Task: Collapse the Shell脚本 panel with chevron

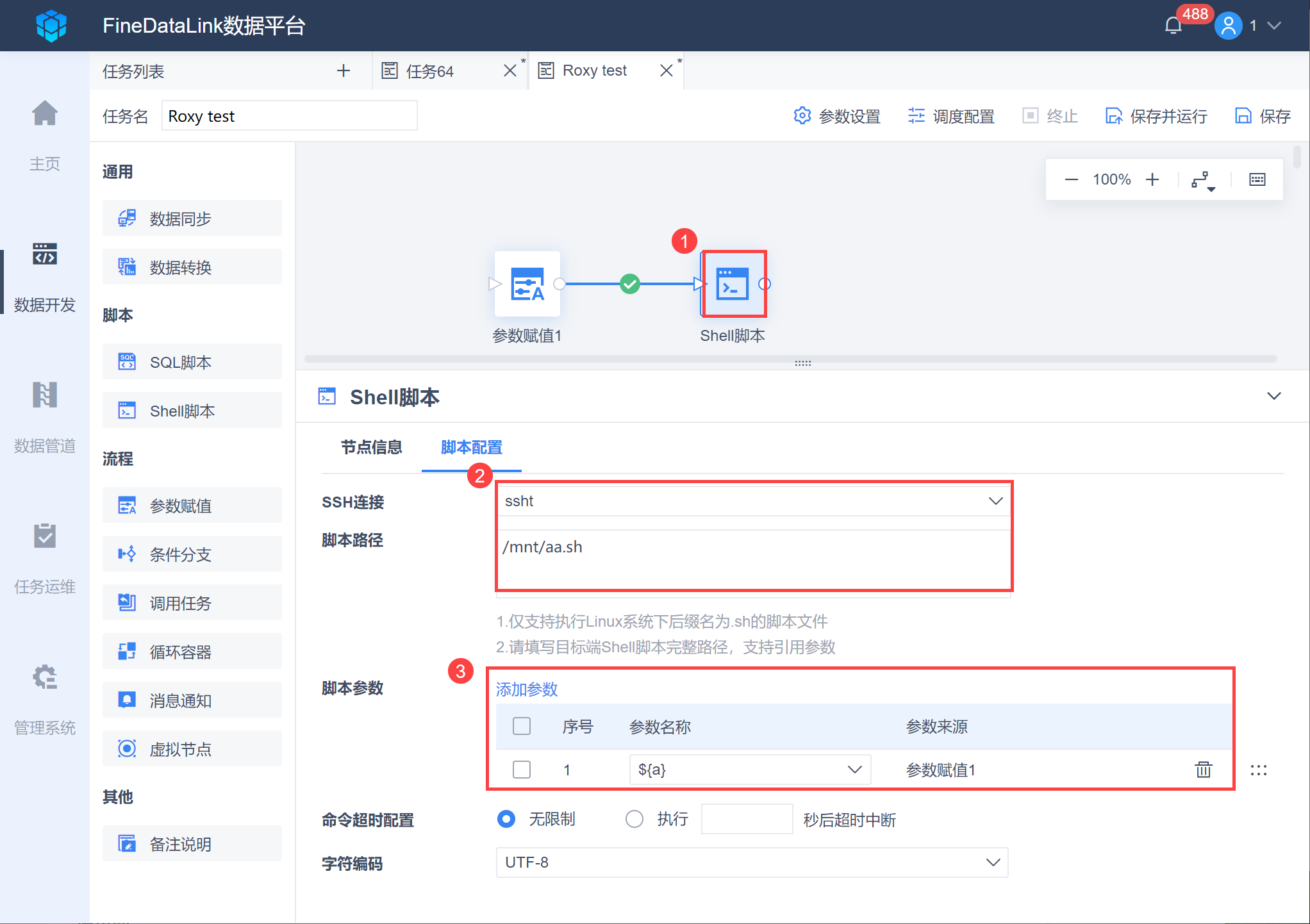Action: [x=1273, y=396]
